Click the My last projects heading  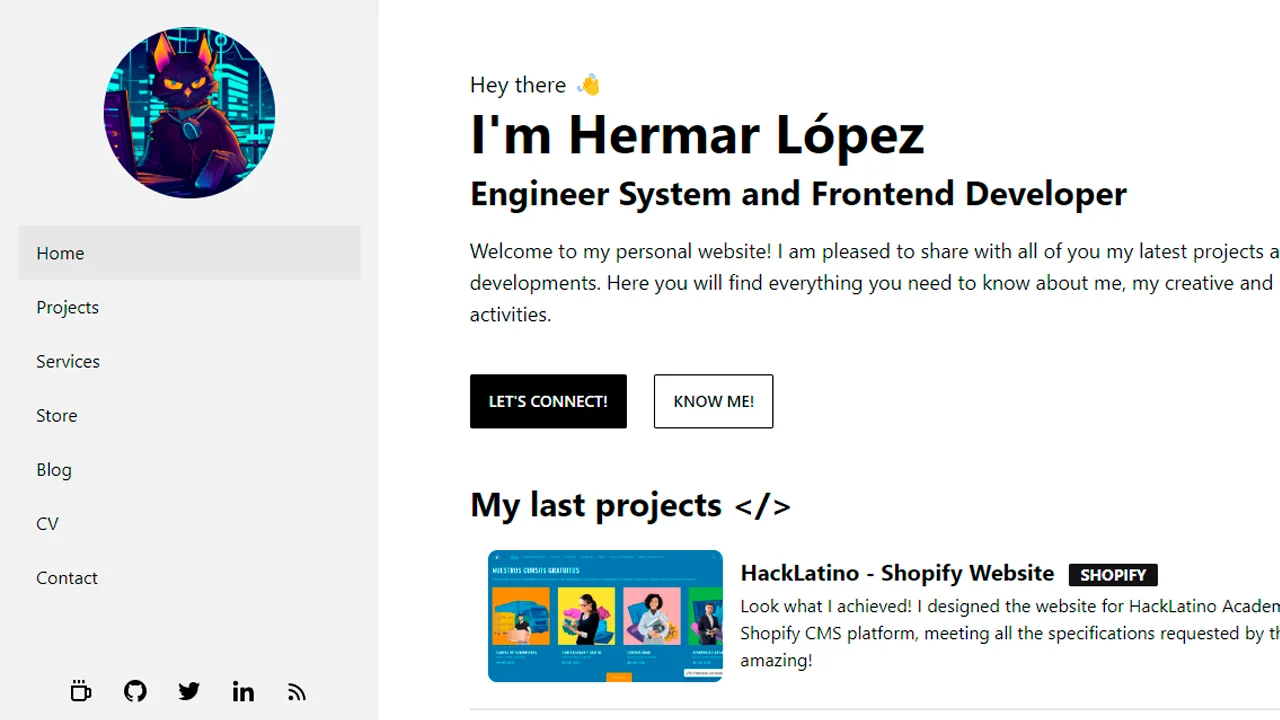(x=630, y=505)
